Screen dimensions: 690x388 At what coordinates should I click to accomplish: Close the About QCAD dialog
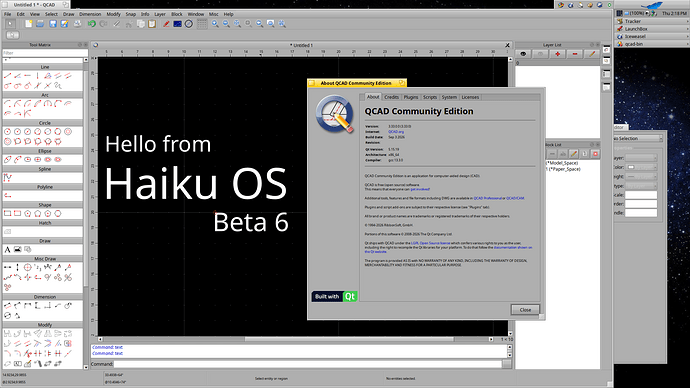click(525, 310)
